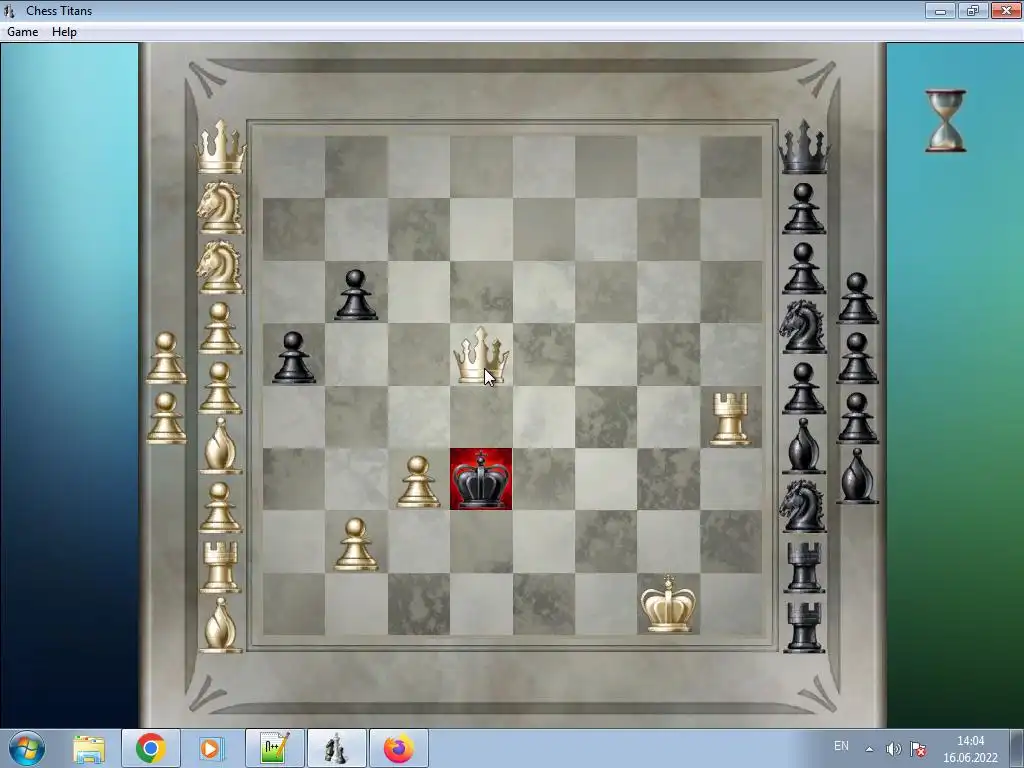Select white pawn beside the black king

(x=418, y=482)
